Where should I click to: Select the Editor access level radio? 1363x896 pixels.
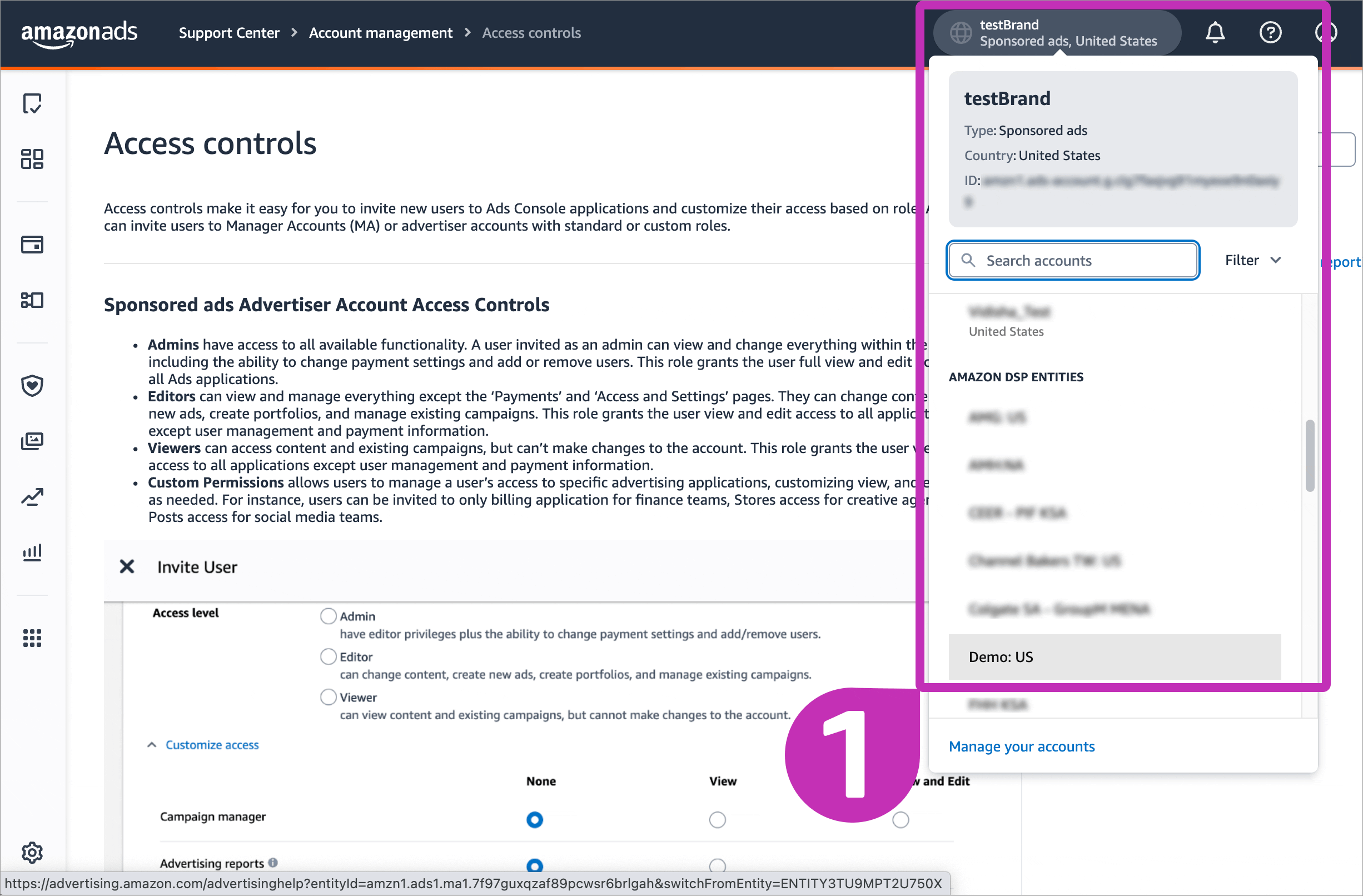[x=328, y=656]
